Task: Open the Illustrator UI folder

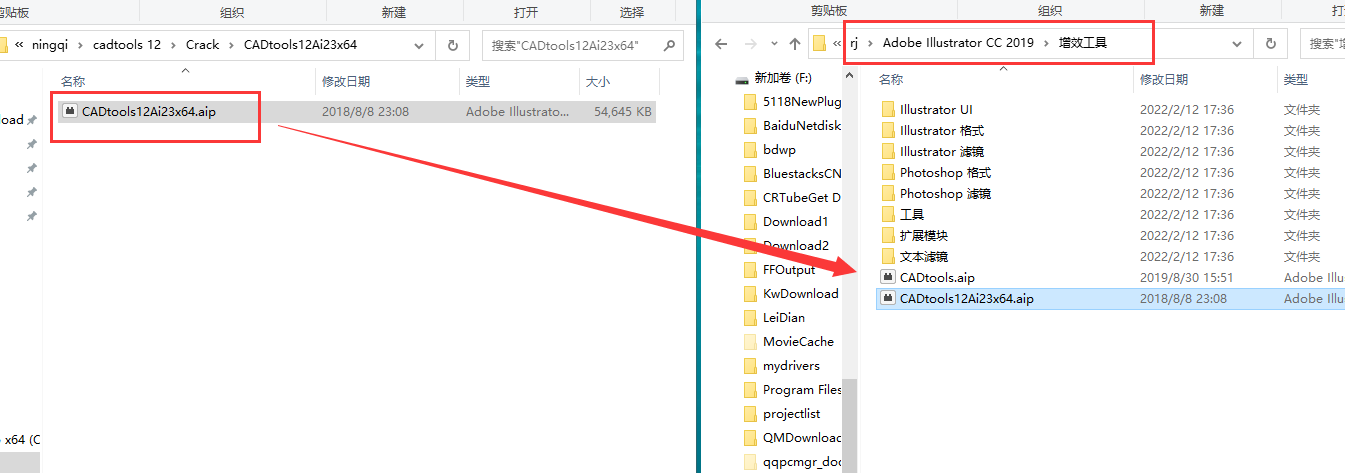Action: (x=935, y=110)
